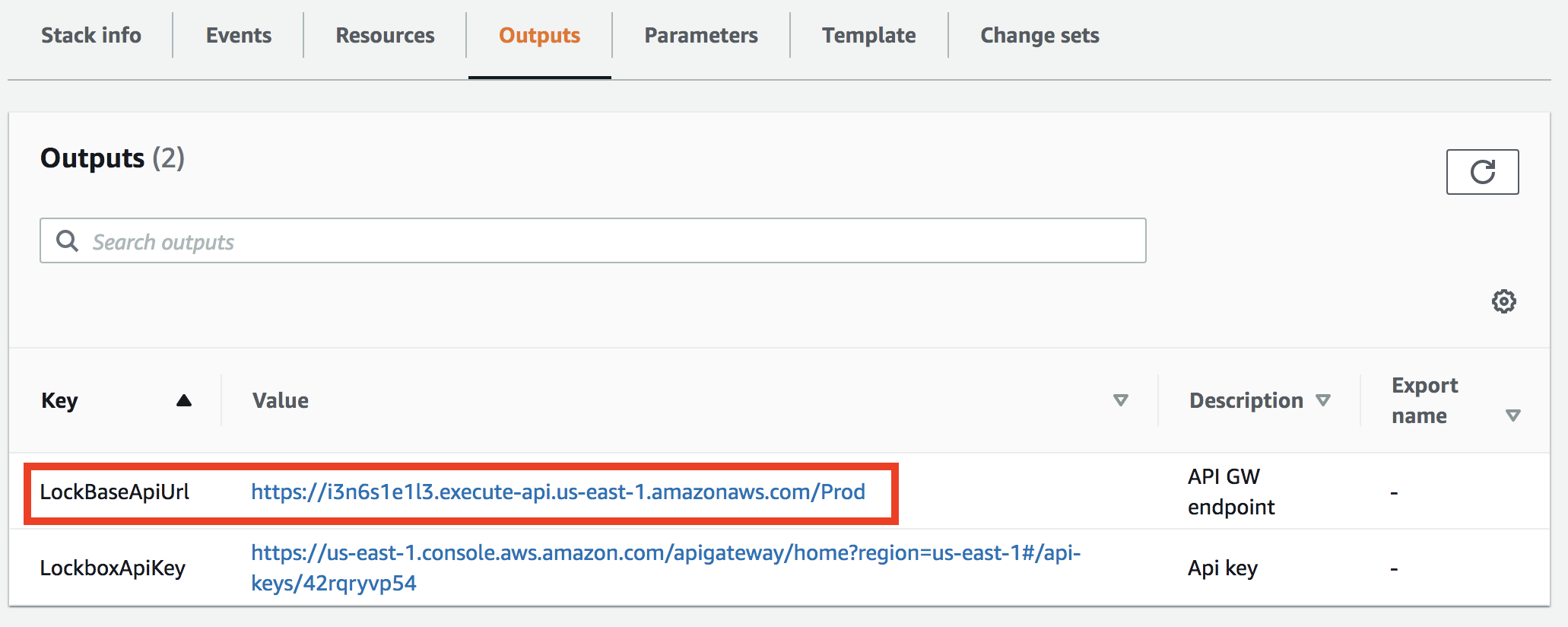
Task: Open the LockboxApiKey console link
Action: tap(665, 553)
